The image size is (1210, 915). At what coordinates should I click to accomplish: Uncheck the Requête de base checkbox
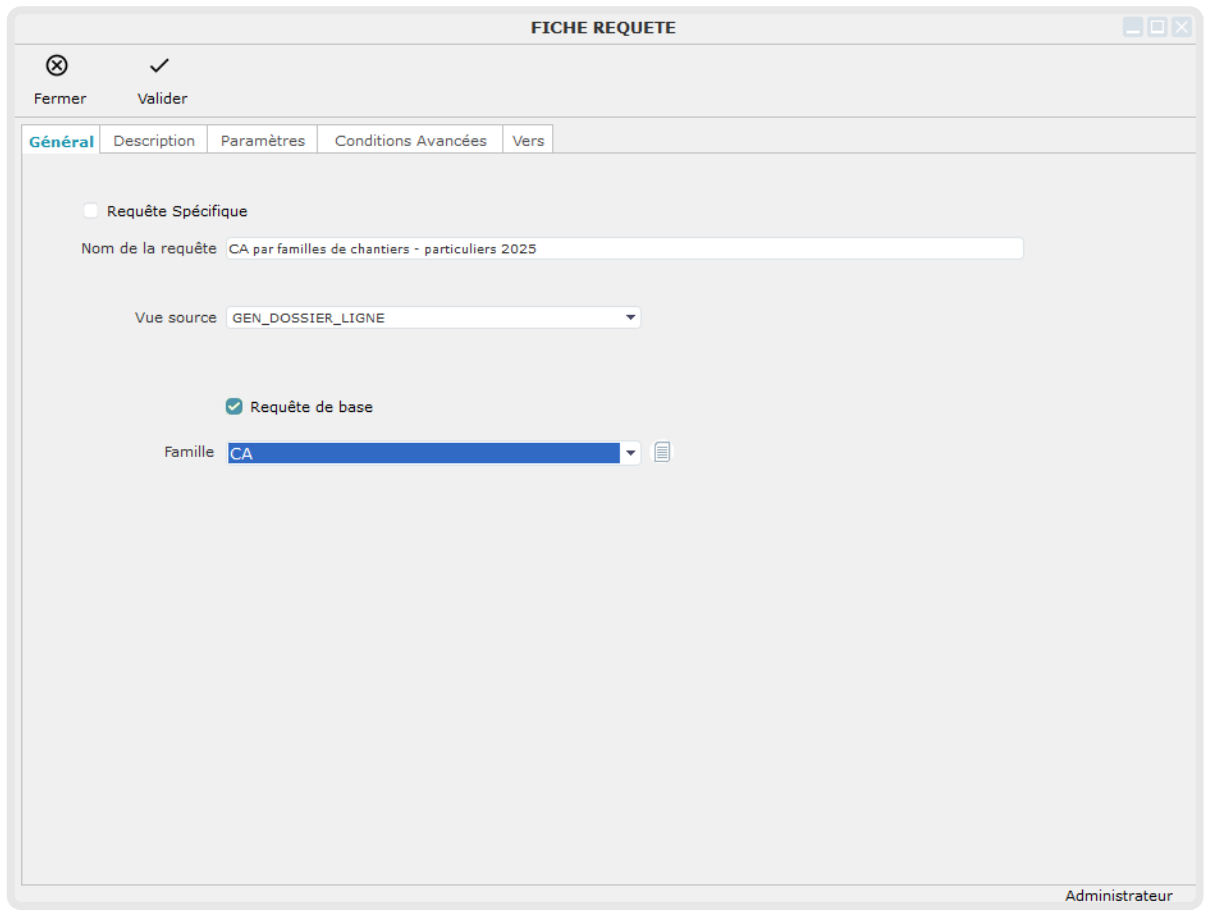coord(234,407)
